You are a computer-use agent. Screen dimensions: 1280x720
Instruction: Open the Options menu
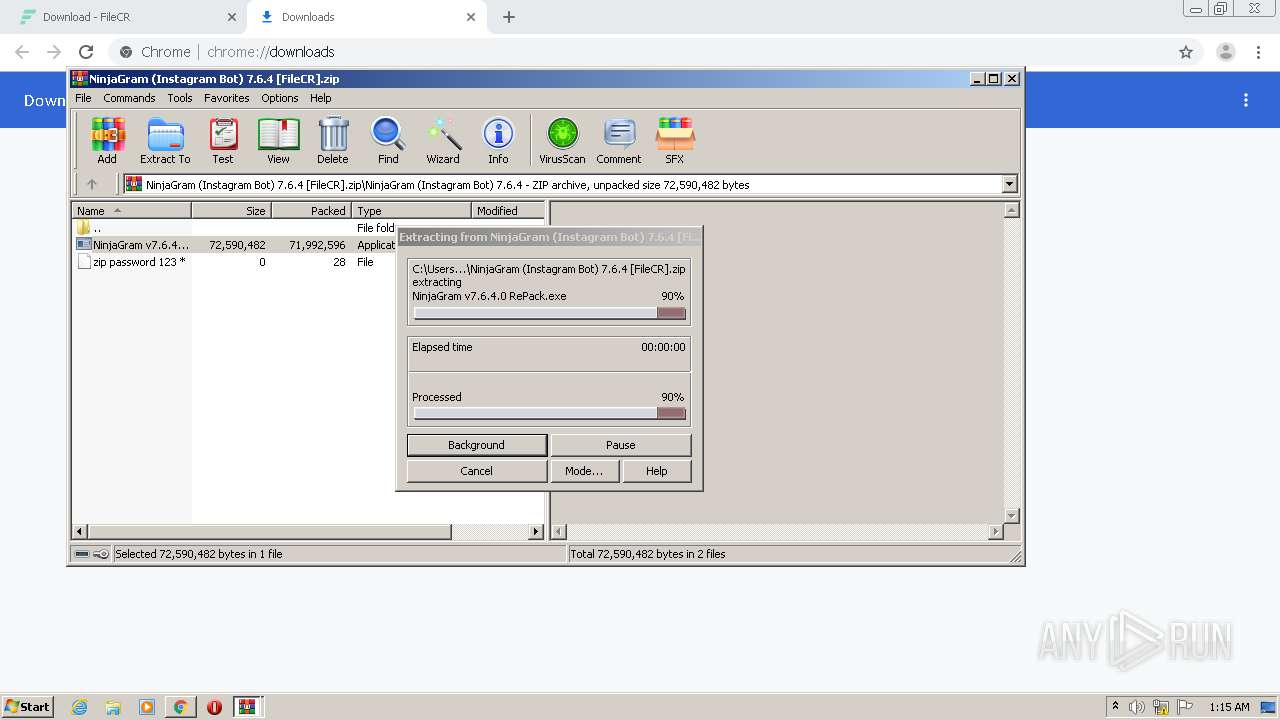click(280, 98)
